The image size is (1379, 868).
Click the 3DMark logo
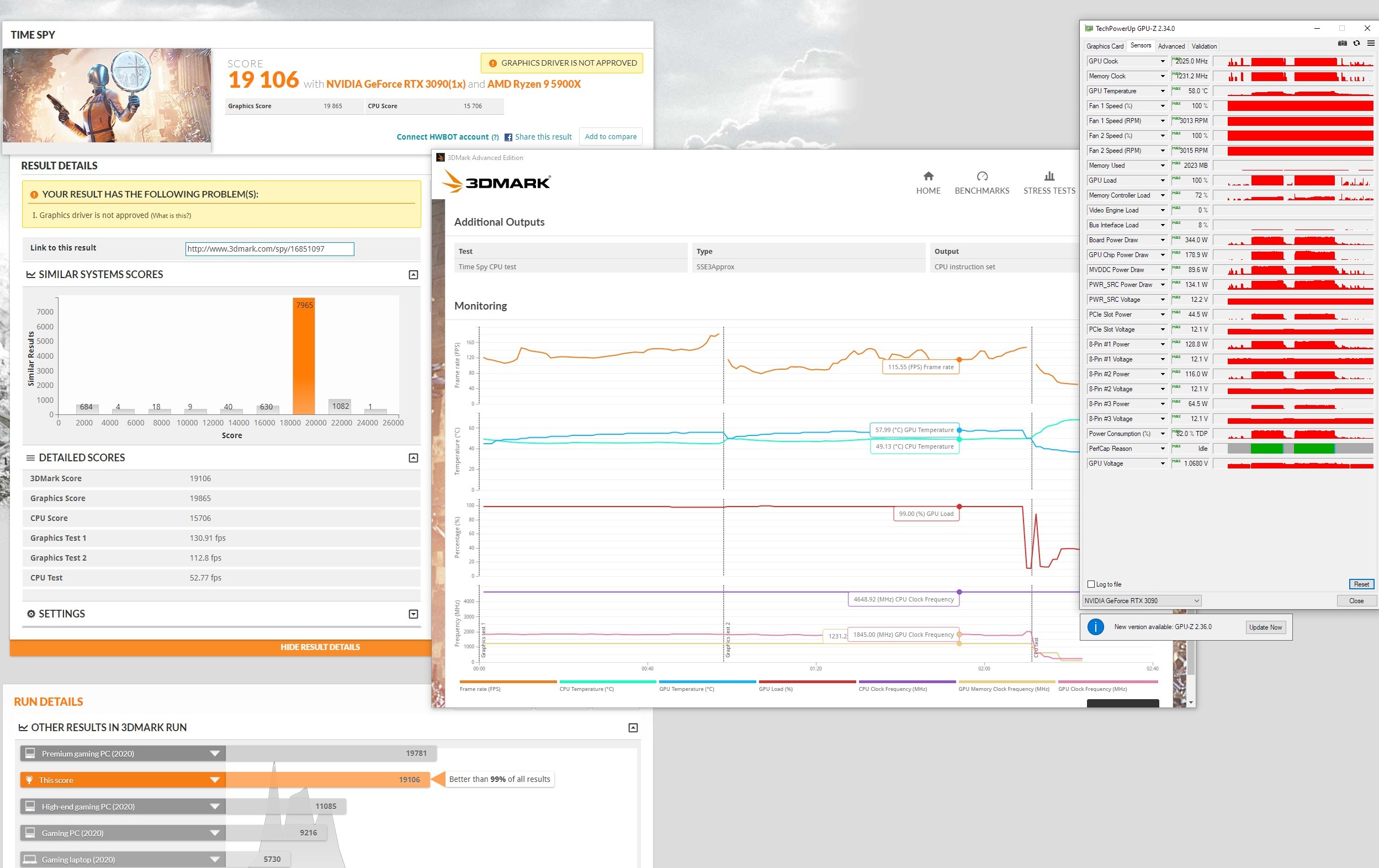click(496, 182)
